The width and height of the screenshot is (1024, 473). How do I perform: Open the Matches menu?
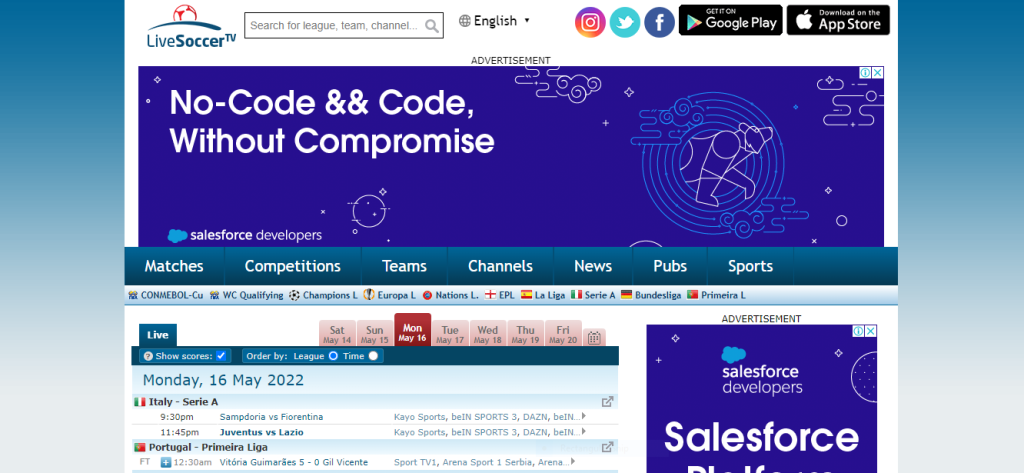(174, 266)
